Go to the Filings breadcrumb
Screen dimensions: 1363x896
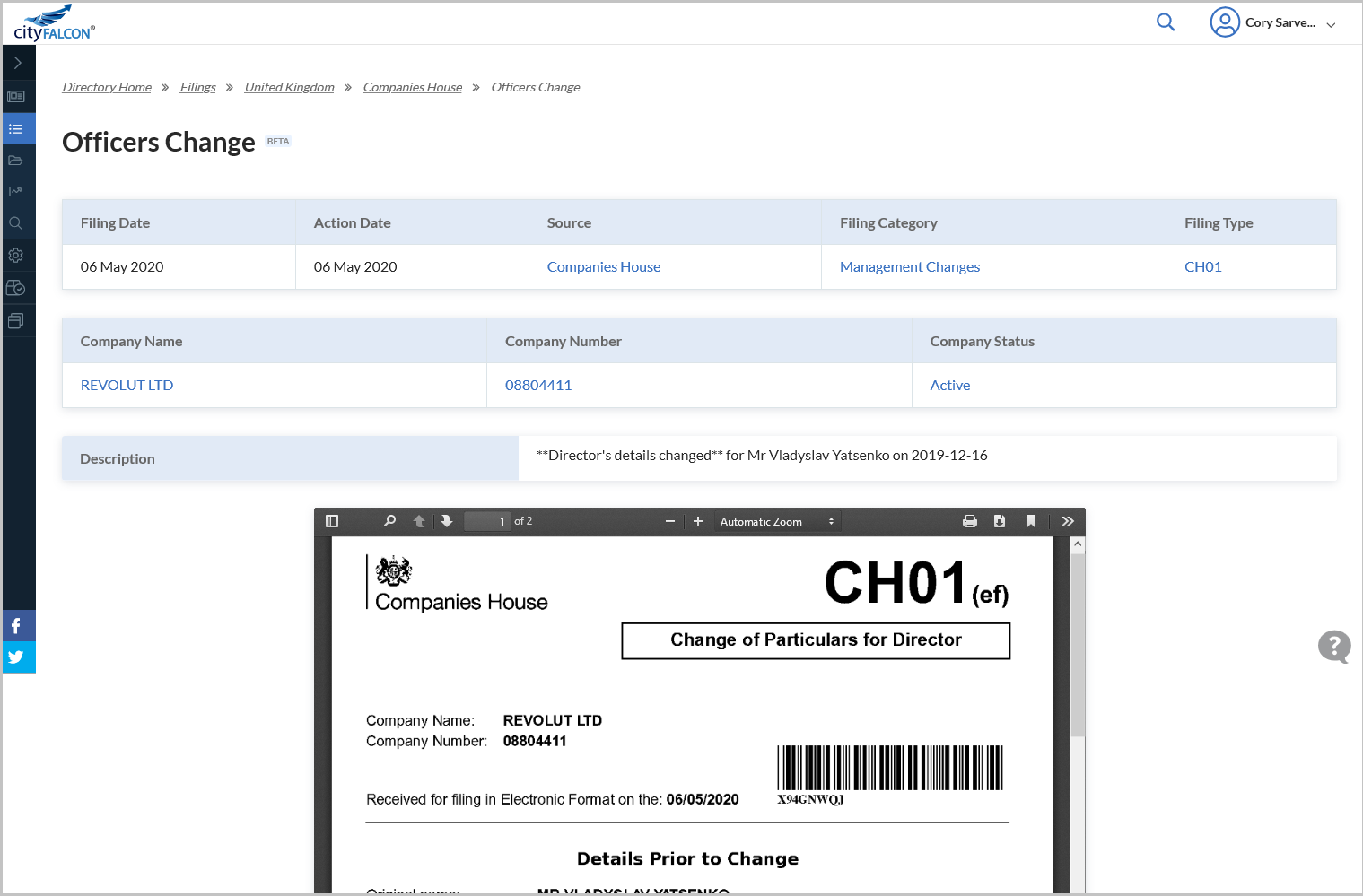tap(197, 87)
